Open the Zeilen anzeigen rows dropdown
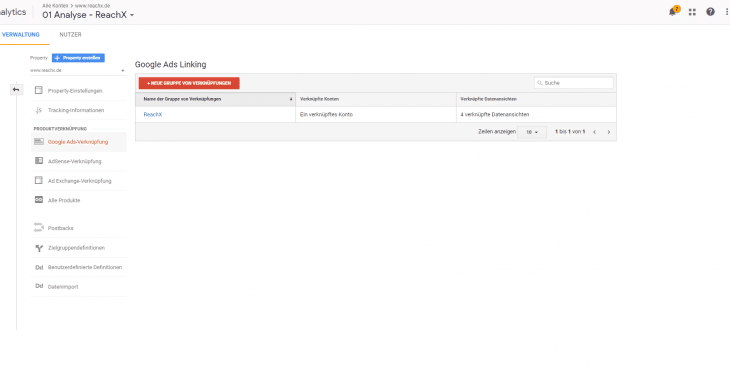This screenshot has width=730, height=380. point(532,132)
